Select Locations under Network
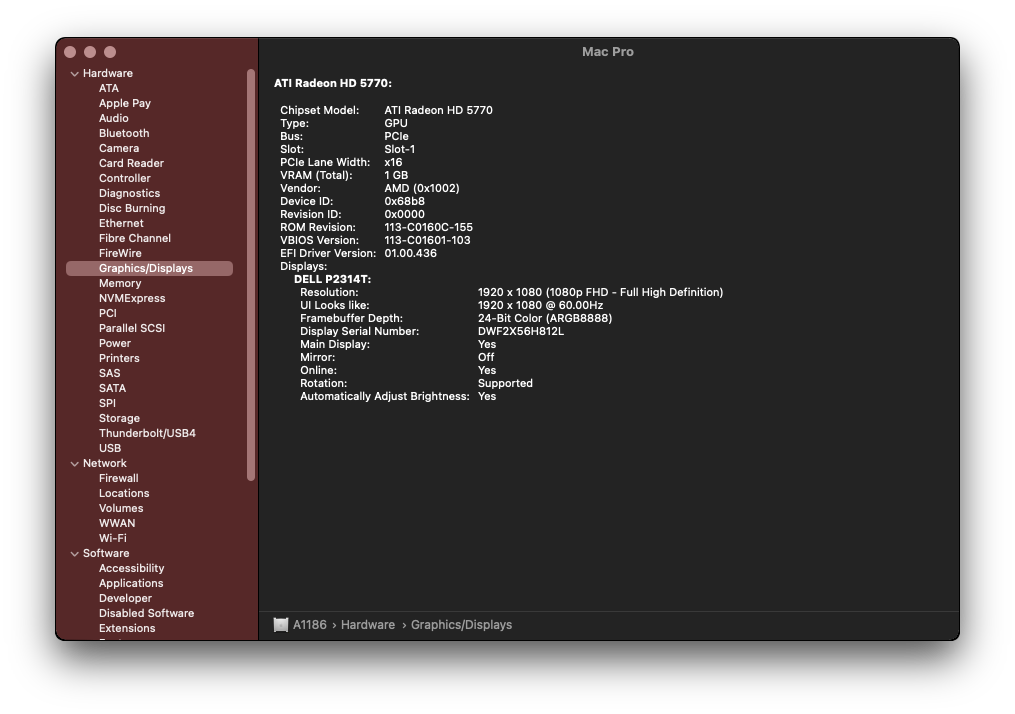 pos(124,493)
